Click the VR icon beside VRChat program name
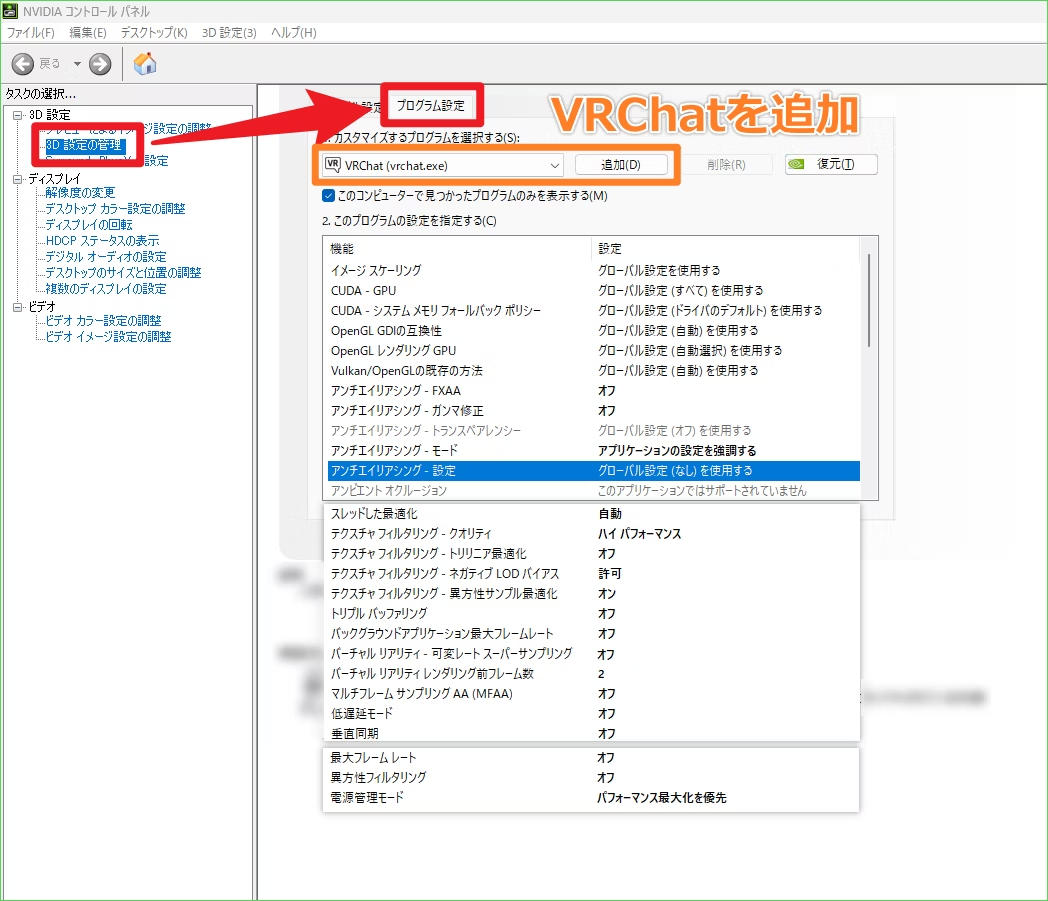The image size is (1048, 901). pos(332,164)
